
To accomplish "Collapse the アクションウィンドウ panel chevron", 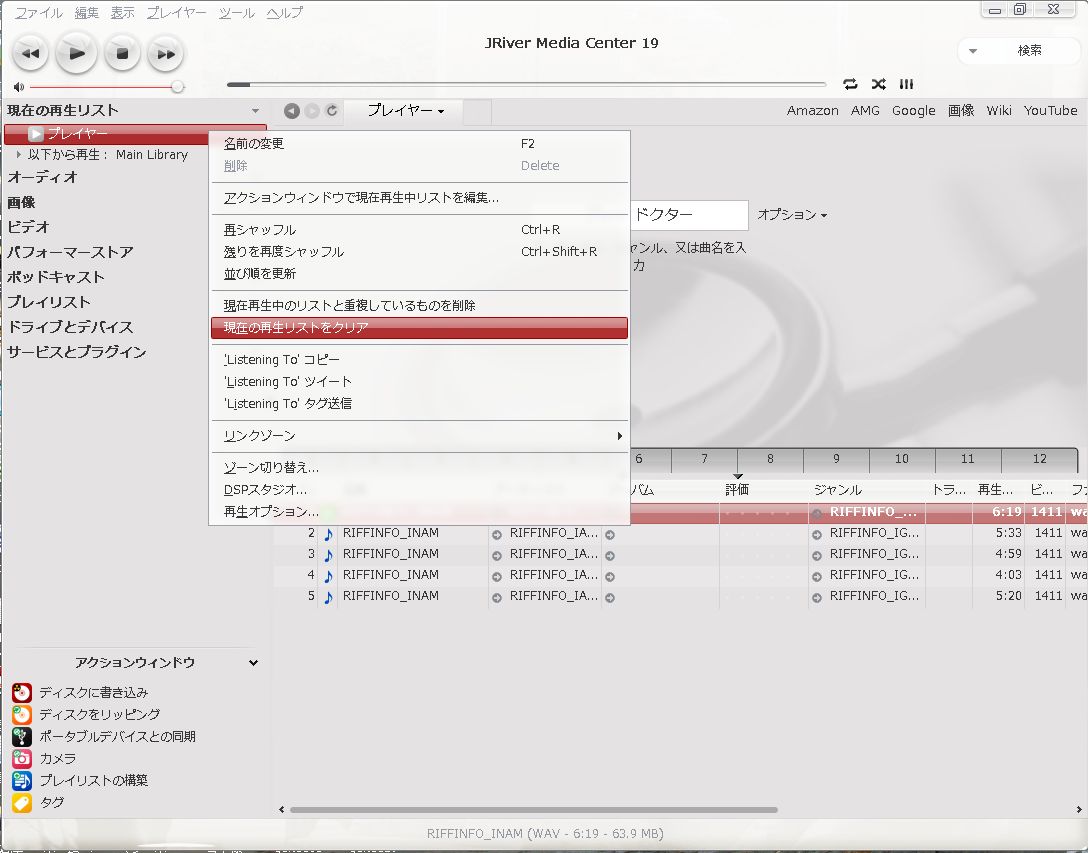I will (253, 663).
